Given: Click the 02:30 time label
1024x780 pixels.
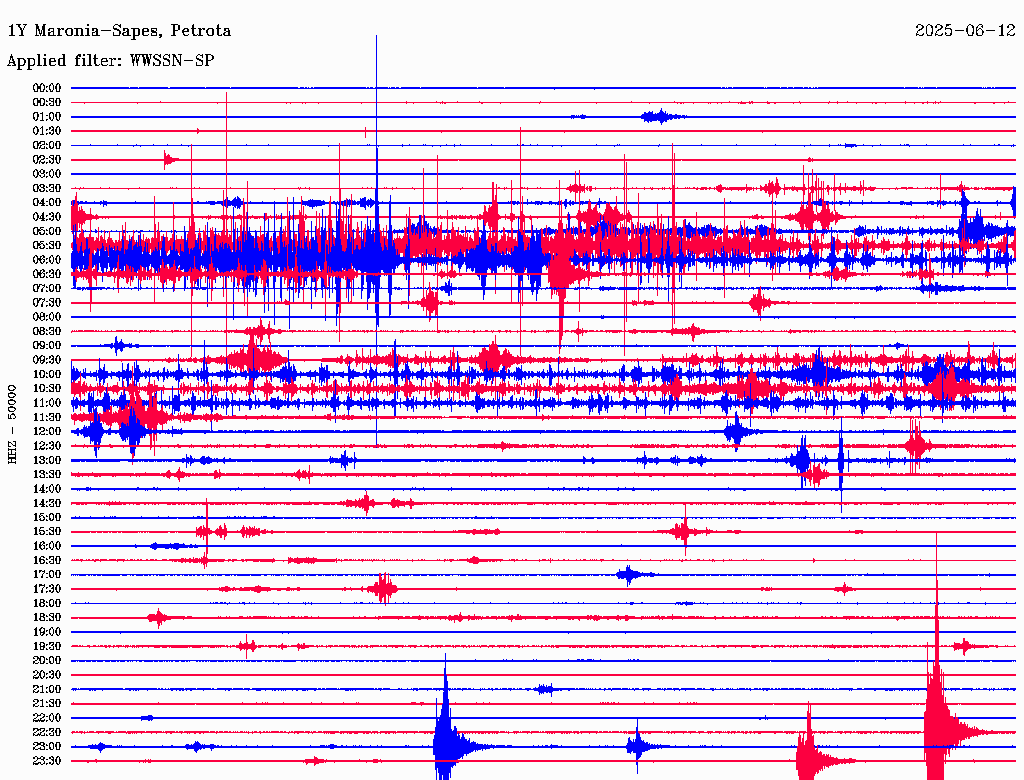Looking at the screenshot, I should [47, 159].
